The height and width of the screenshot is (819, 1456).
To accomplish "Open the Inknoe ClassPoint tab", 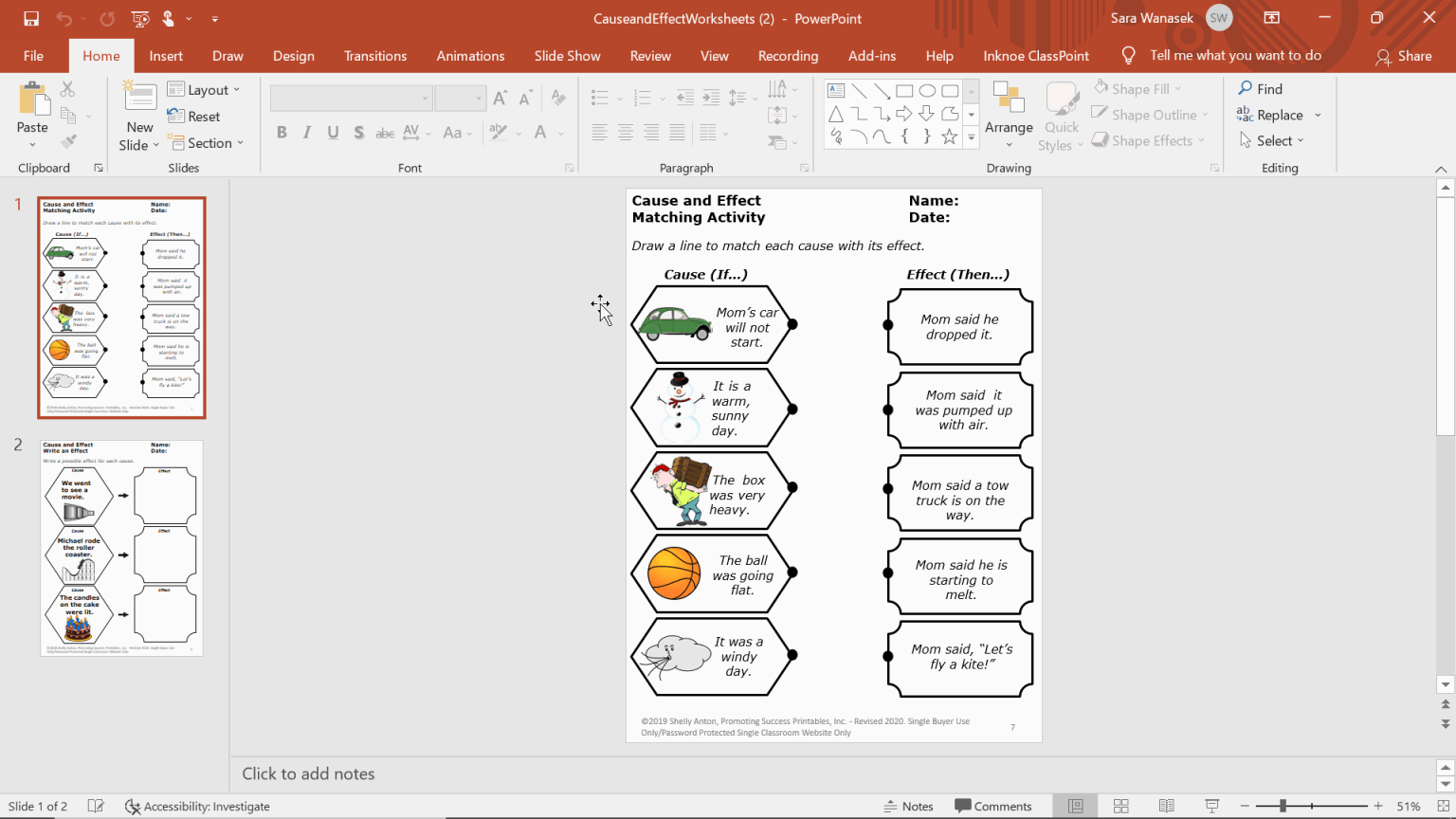I will coord(1035,55).
